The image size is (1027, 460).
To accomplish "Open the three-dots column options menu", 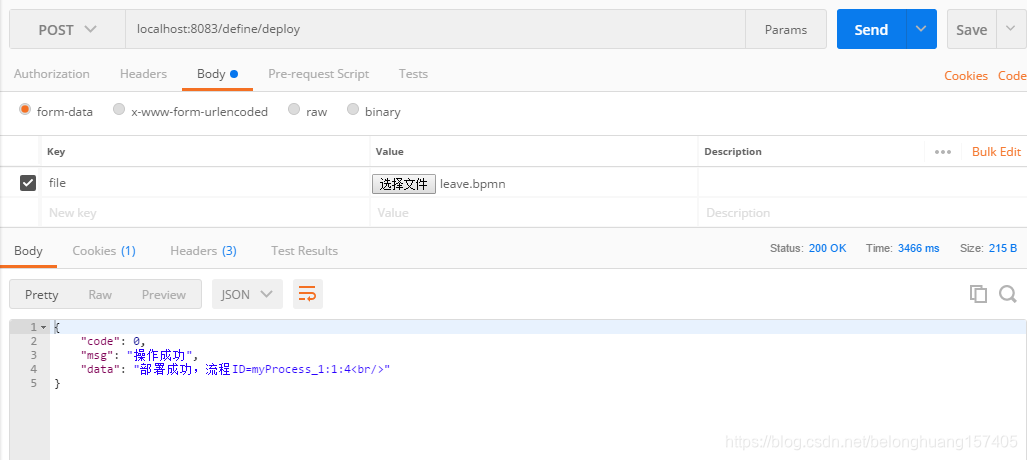I will tap(943, 152).
